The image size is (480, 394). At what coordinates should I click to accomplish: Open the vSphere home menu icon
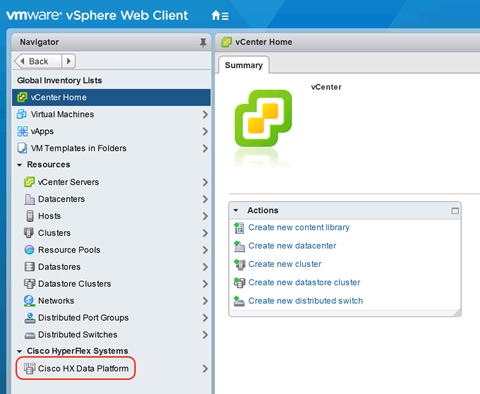point(220,15)
